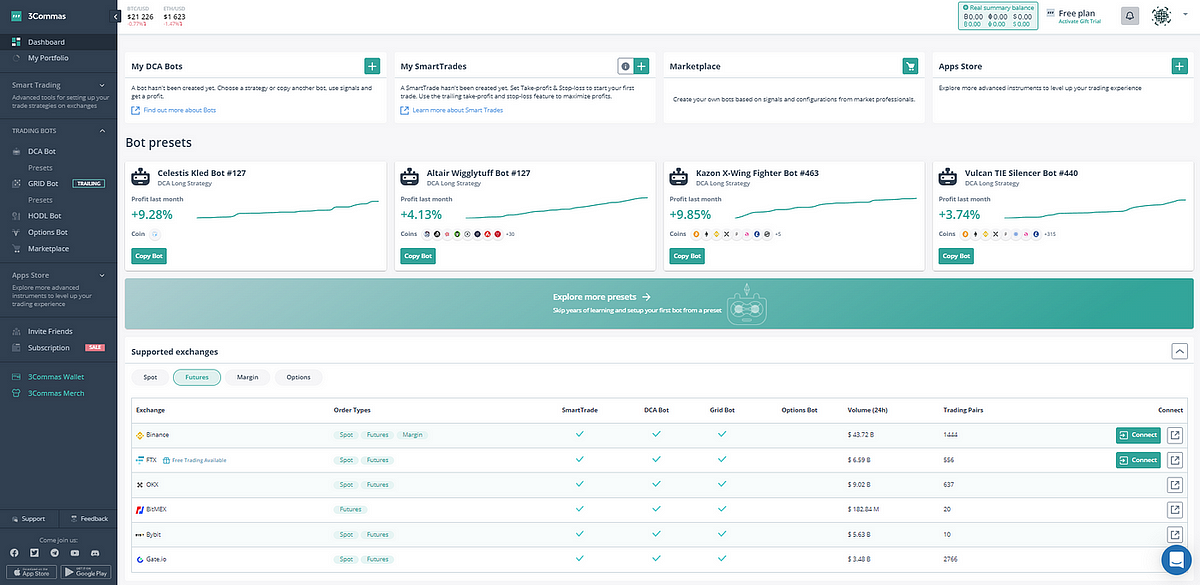Select the Futures exchange filter
Image resolution: width=1200 pixels, height=585 pixels.
click(x=197, y=377)
